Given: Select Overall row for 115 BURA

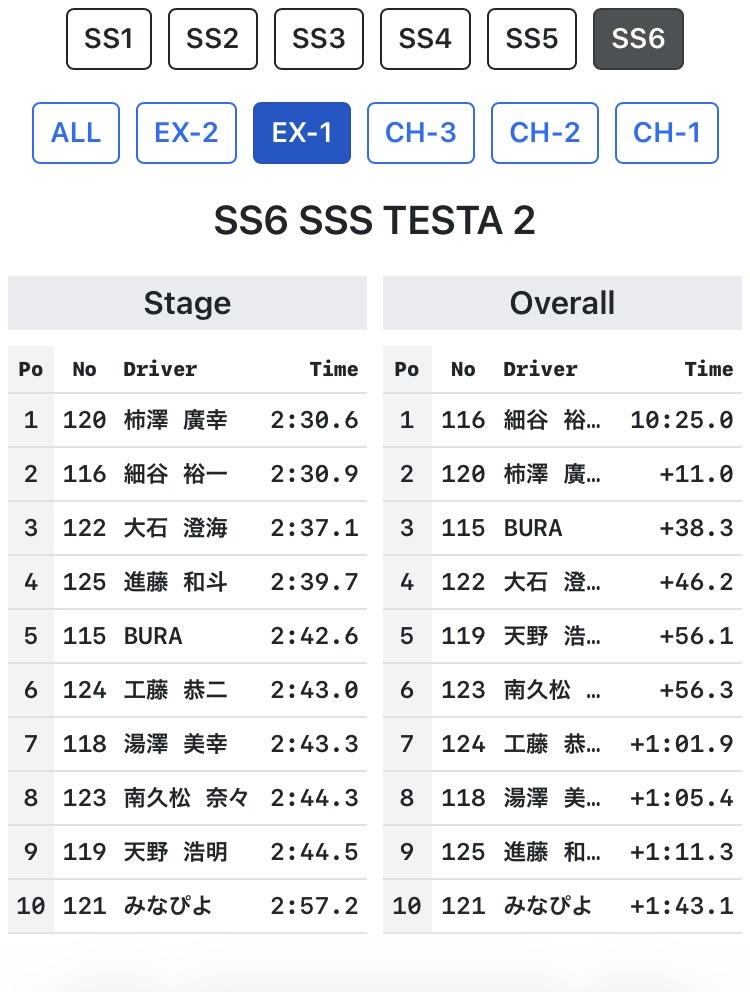Looking at the screenshot, I should point(563,528).
